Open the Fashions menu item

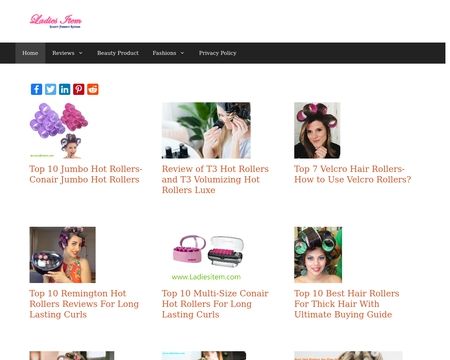164,53
